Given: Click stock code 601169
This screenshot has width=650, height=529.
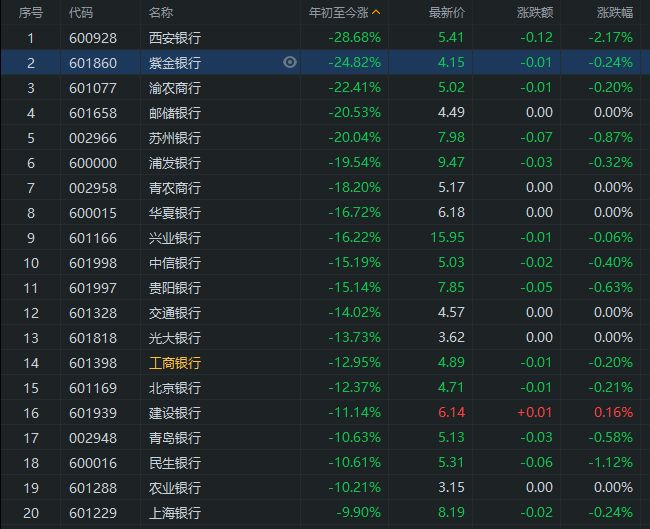Looking at the screenshot, I should click(x=93, y=388).
